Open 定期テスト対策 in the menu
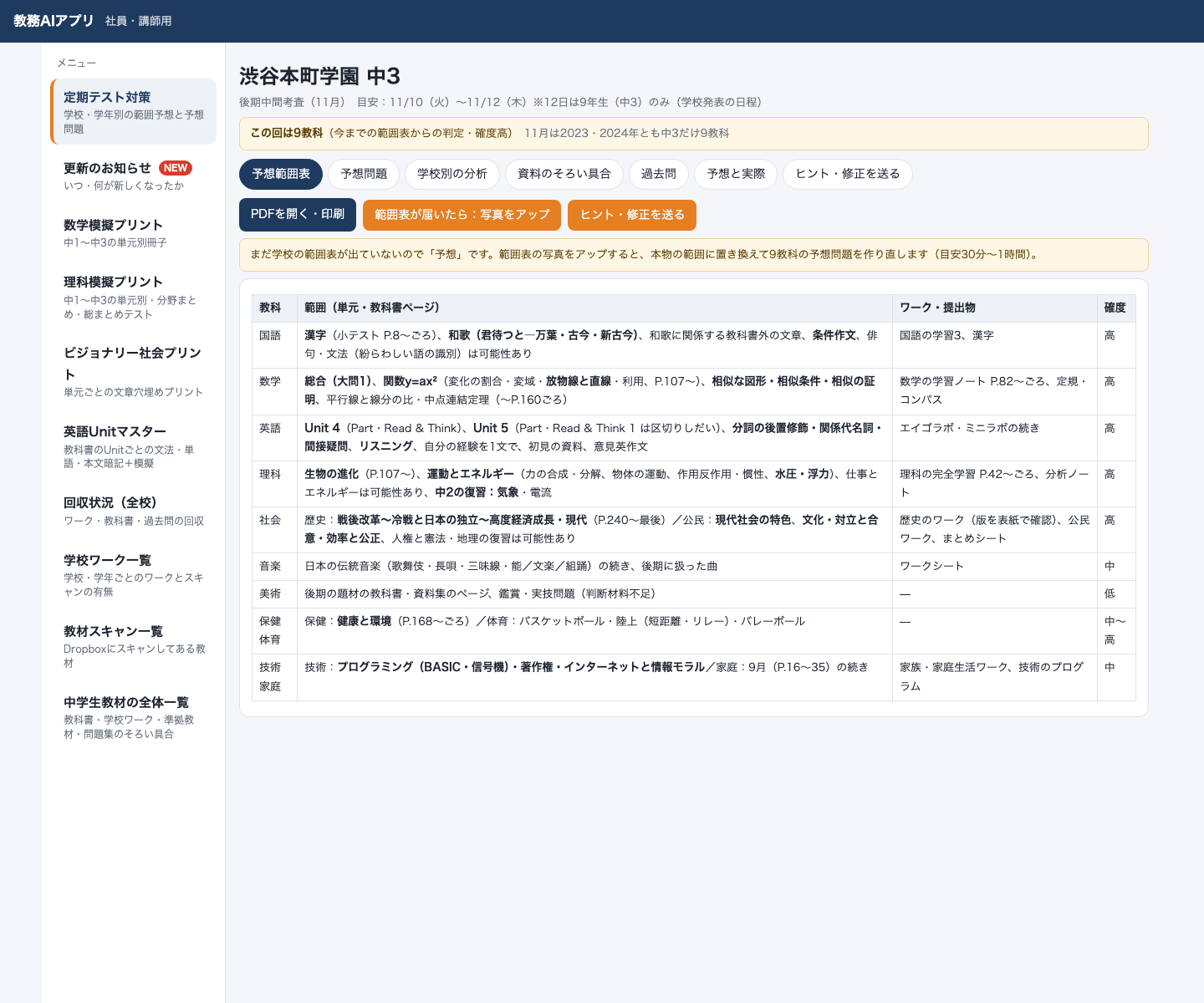 pos(134,112)
